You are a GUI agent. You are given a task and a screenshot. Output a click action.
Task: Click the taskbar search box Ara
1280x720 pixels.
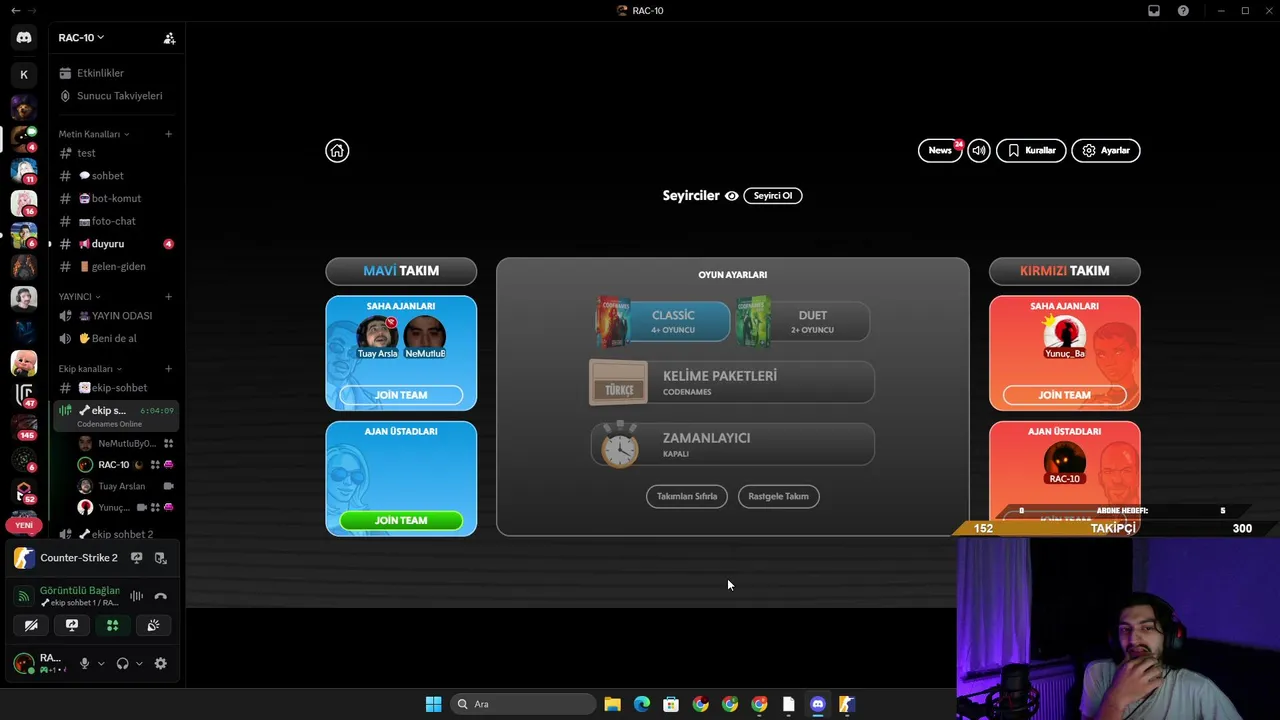point(523,704)
